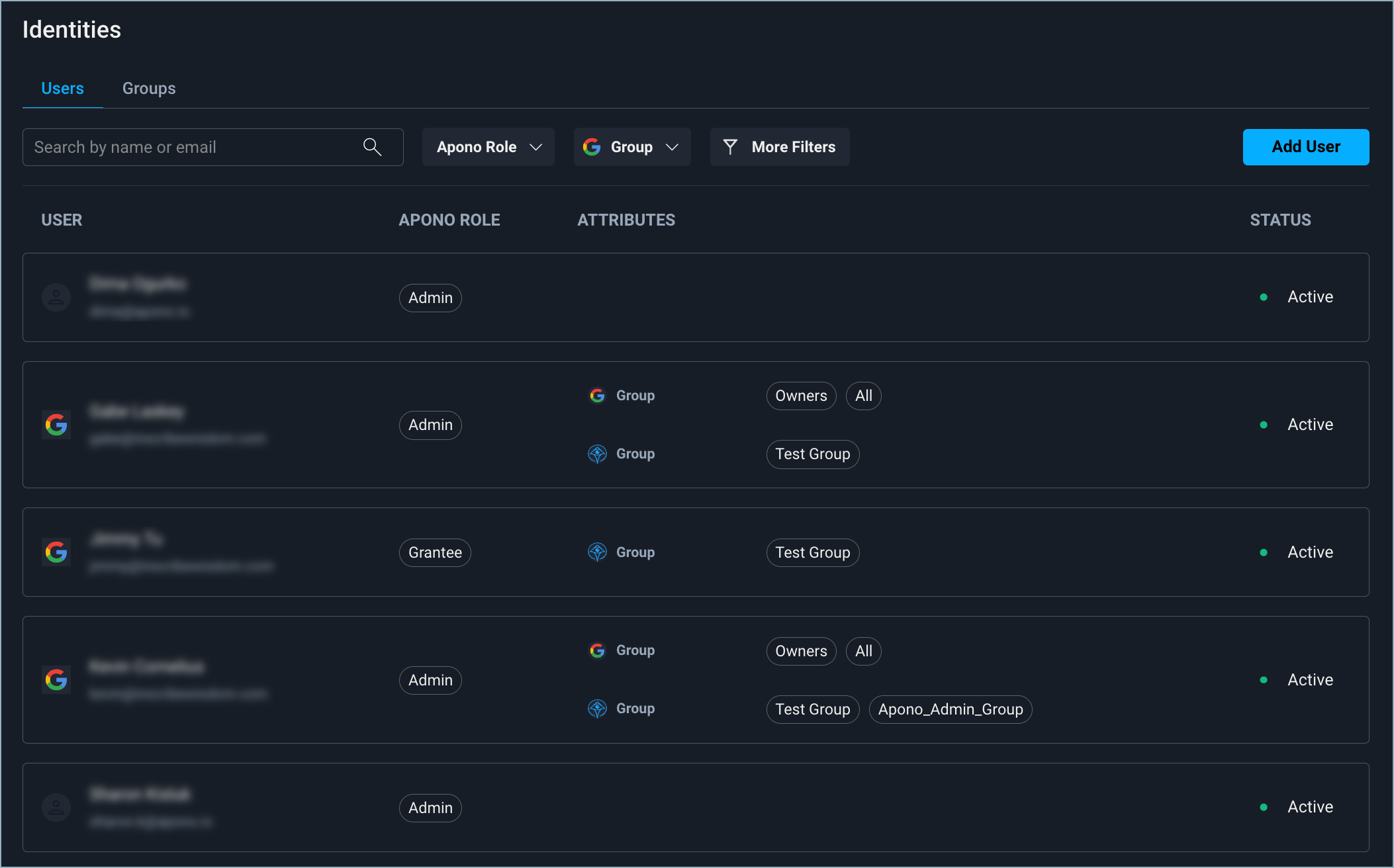1394x868 pixels.
Task: Click Google avatar on second user row
Action: tap(56, 425)
